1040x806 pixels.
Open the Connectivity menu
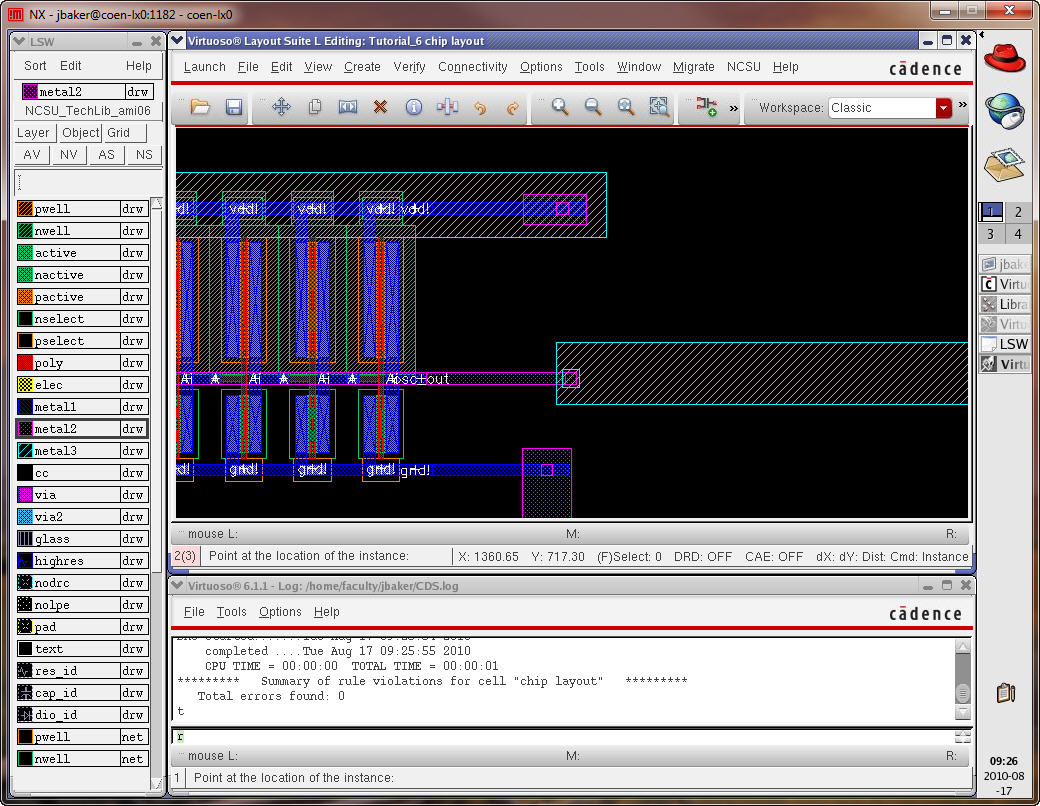click(x=472, y=67)
